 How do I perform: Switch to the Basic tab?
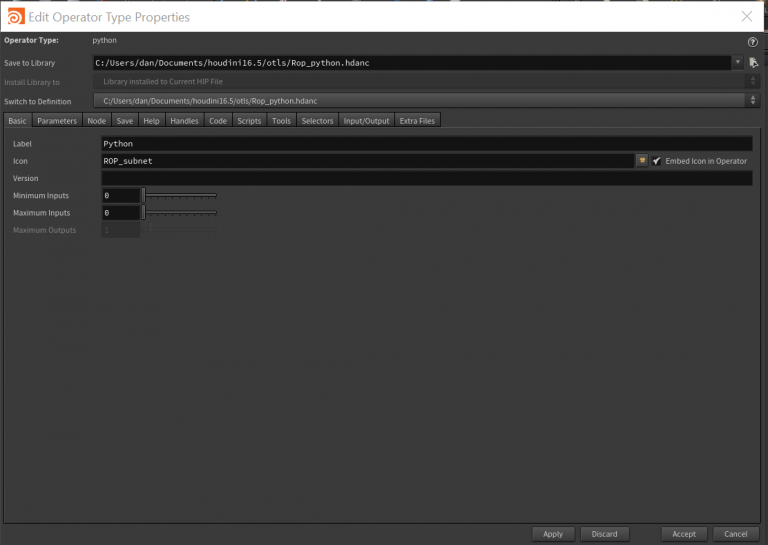click(x=17, y=121)
